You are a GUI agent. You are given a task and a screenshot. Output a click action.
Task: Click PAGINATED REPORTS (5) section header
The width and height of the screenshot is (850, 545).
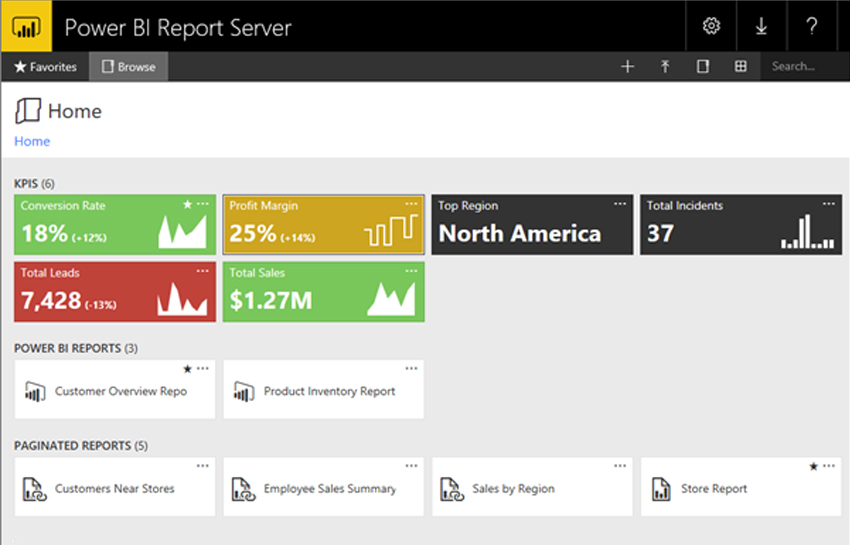click(x=81, y=446)
